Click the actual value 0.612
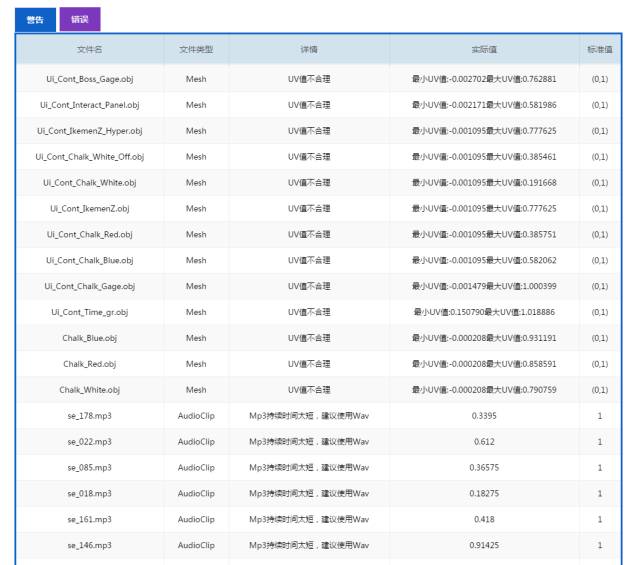This screenshot has height=565, width=640. (484, 442)
